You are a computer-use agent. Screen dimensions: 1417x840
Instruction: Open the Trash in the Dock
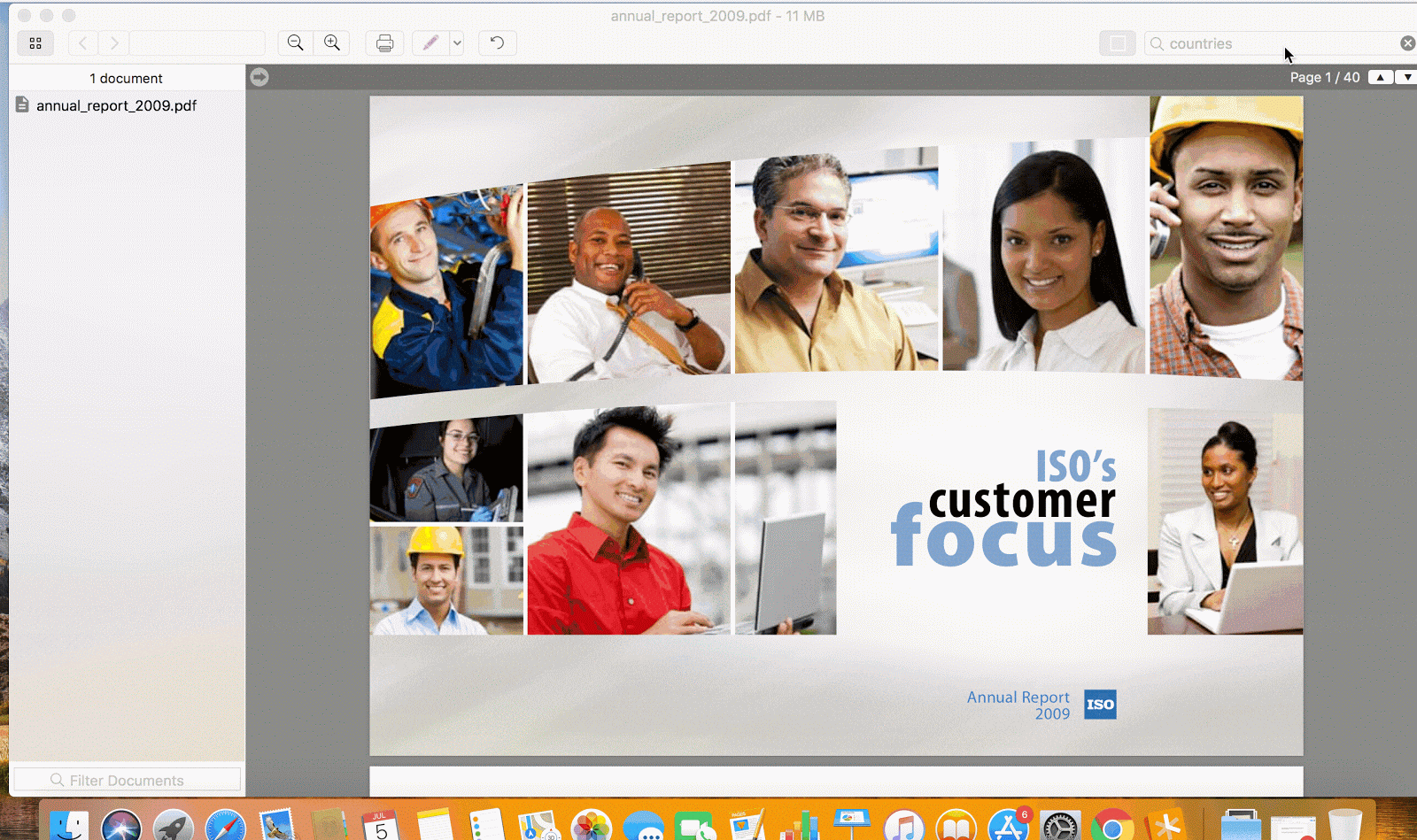(1345, 826)
